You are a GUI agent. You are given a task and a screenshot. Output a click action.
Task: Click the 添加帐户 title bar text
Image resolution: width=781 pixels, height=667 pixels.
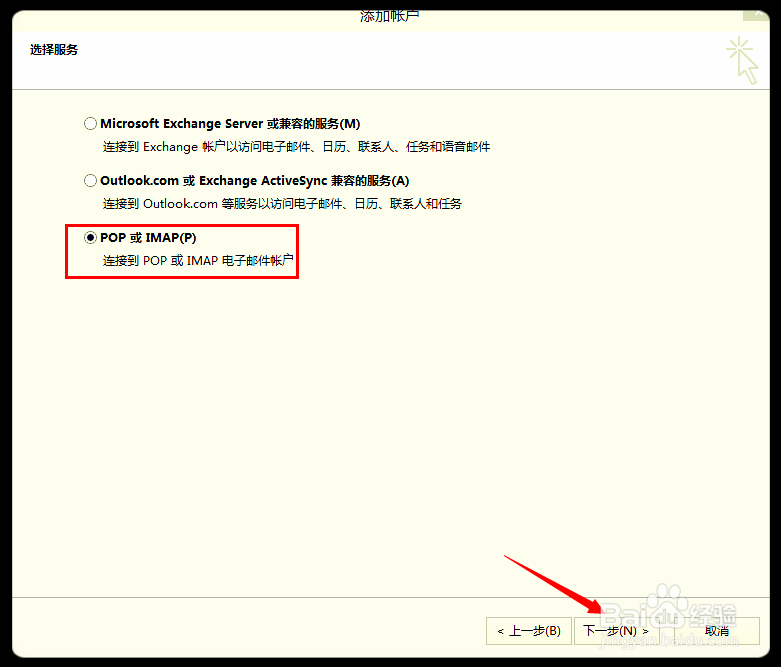coord(390,16)
